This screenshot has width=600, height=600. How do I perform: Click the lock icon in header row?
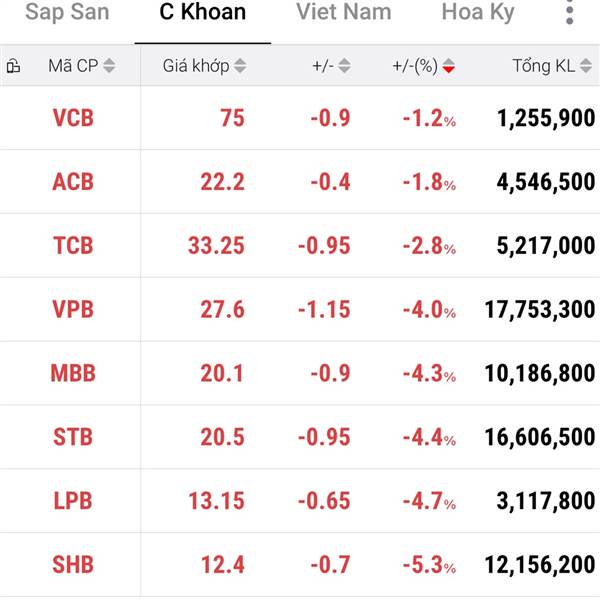tap(14, 67)
